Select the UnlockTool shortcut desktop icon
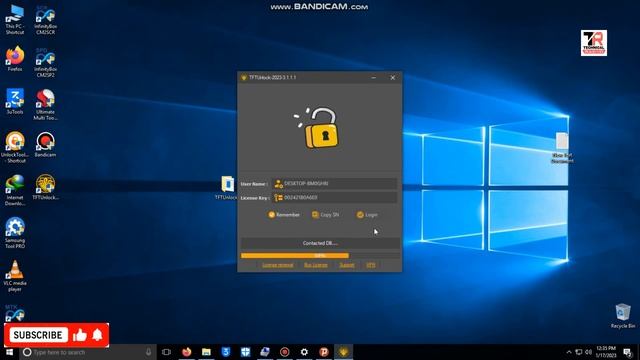The height and width of the screenshot is (360, 640). (15, 147)
